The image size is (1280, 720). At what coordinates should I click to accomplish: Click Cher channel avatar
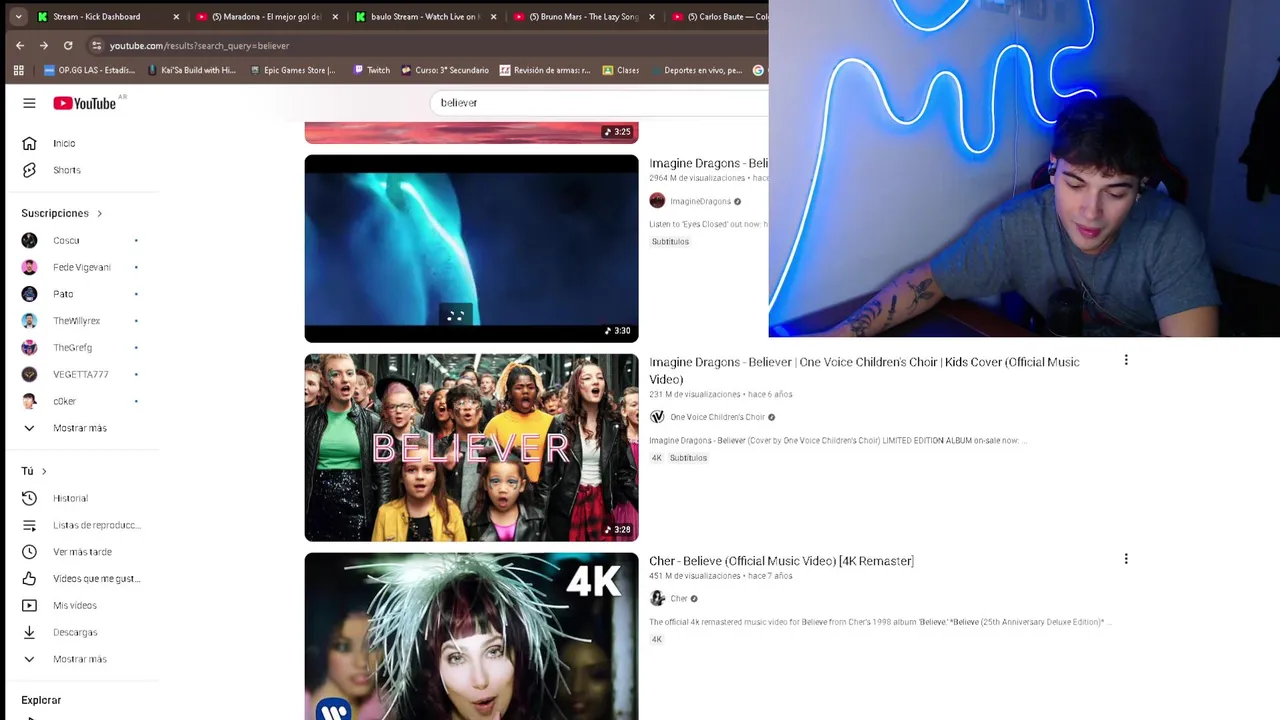point(657,598)
